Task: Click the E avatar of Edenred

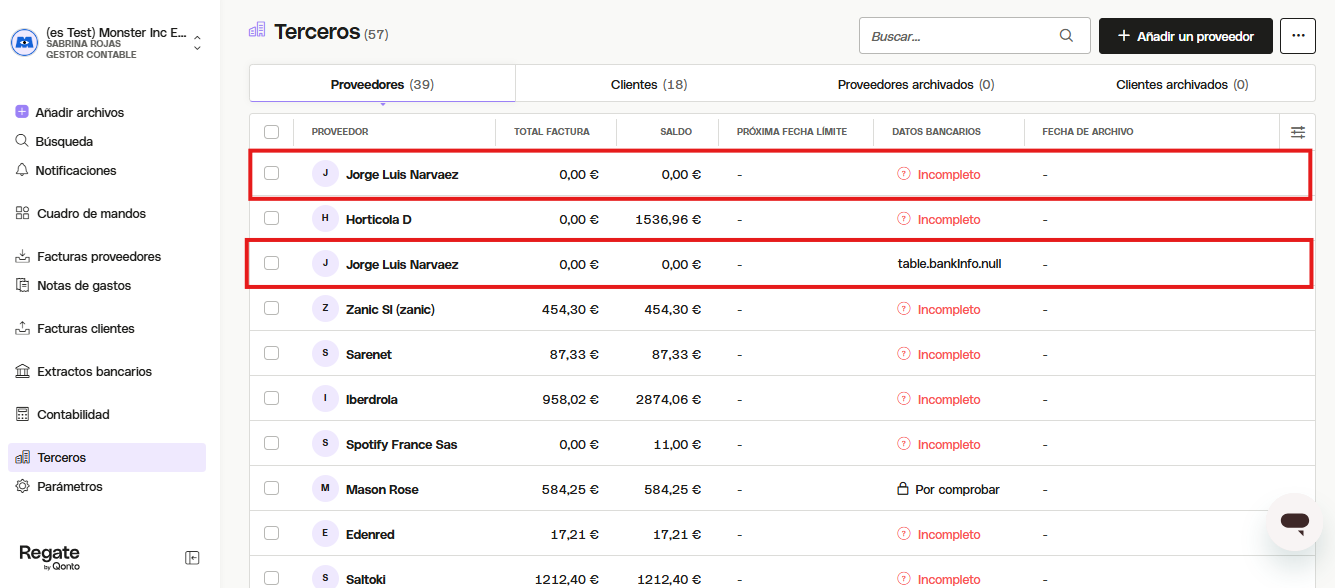Action: click(x=325, y=533)
